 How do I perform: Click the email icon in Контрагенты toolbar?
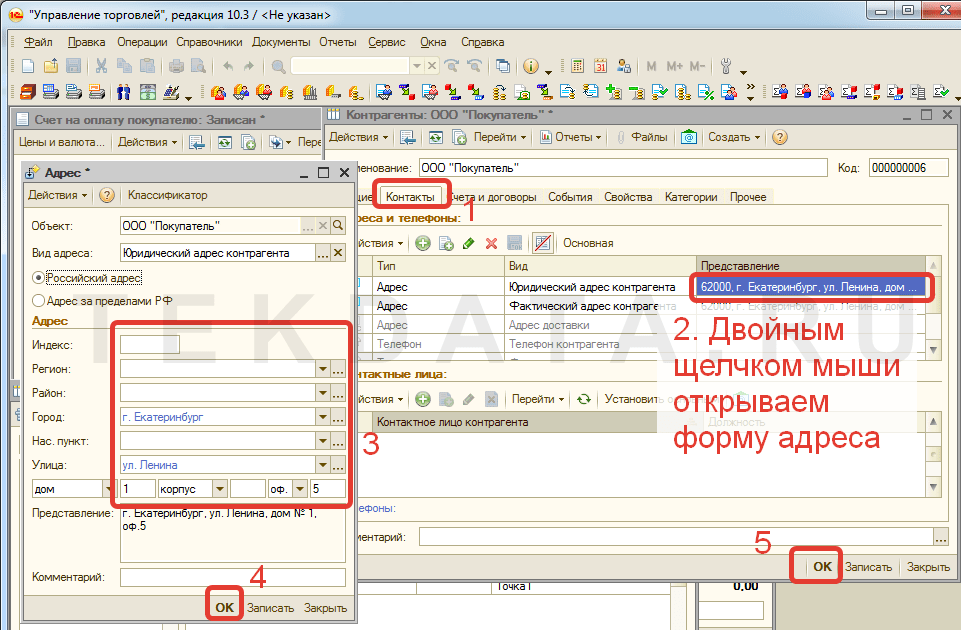click(x=689, y=137)
